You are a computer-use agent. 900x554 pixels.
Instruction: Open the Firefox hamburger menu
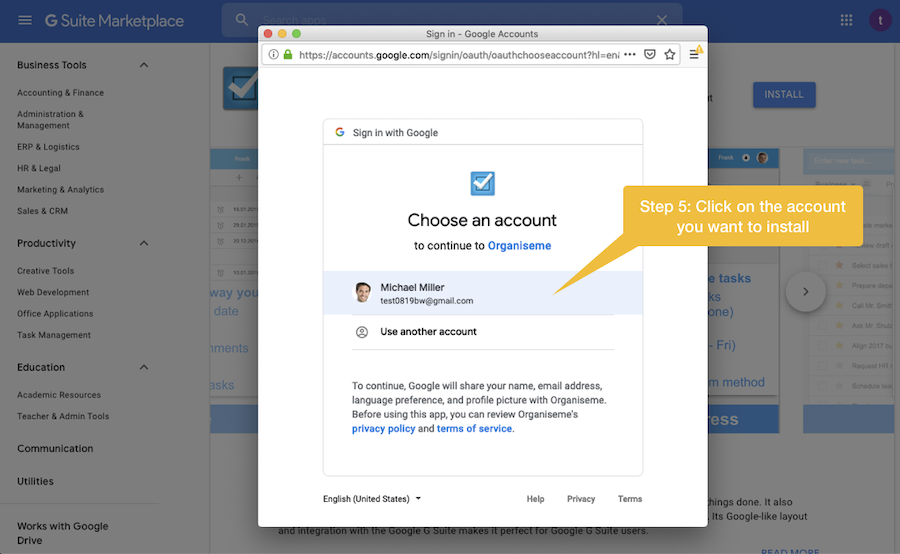pyautogui.click(x=694, y=55)
